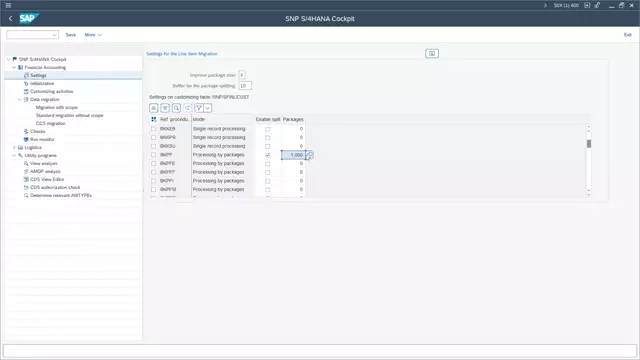The width and height of the screenshot is (640, 360).
Task: Click the Buffer for the package splitting field
Action: [245, 86]
